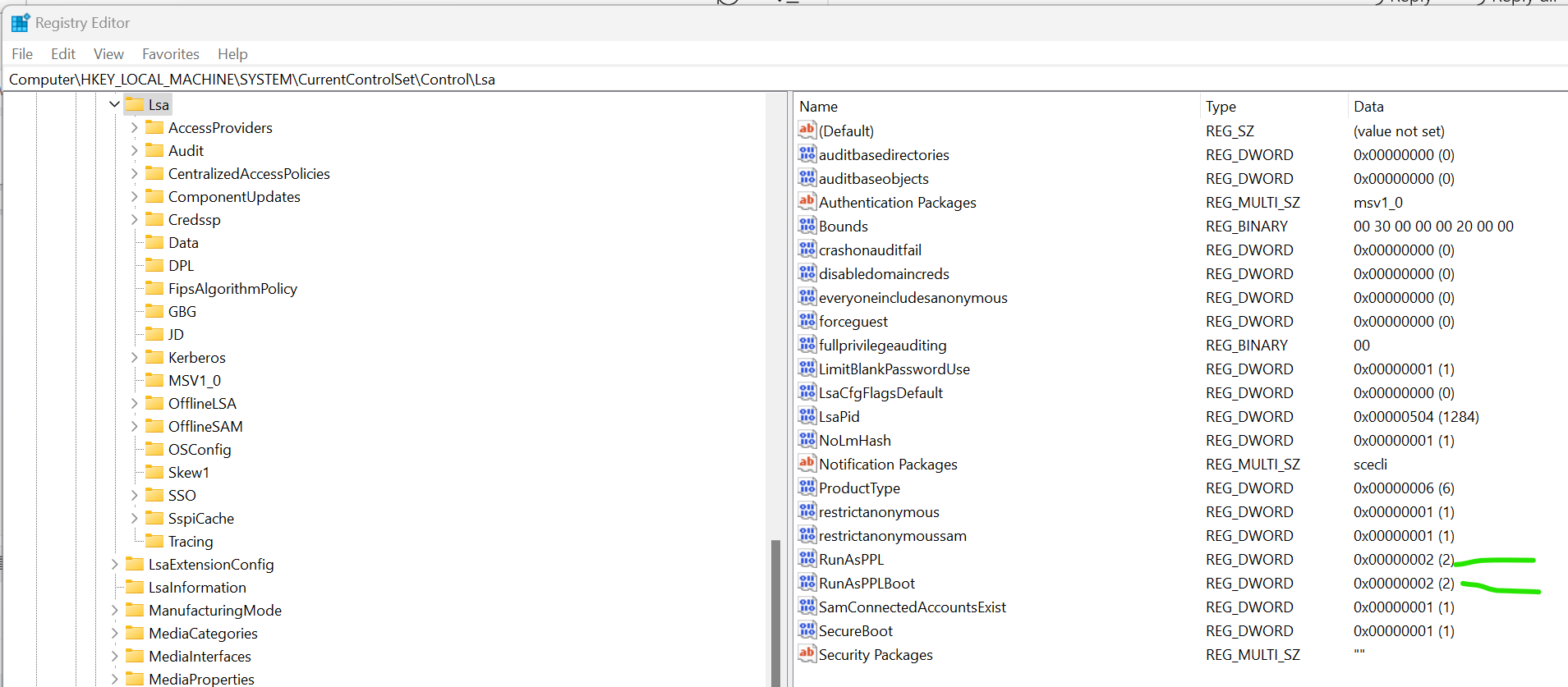Click the restrictanonymoussam value icon
Image resolution: width=1568 pixels, height=687 pixels.
pyautogui.click(x=807, y=534)
